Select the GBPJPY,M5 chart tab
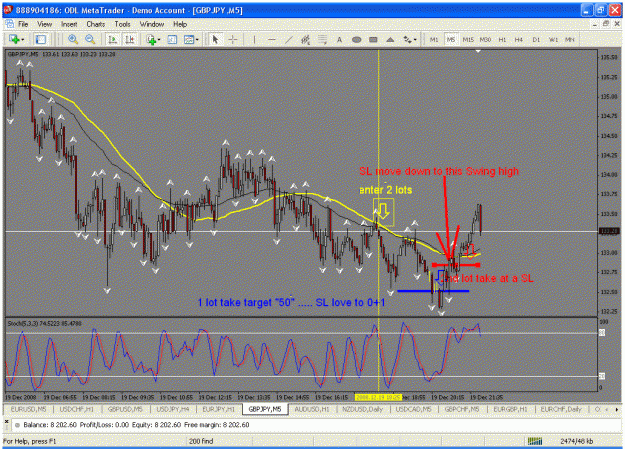 coord(265,409)
